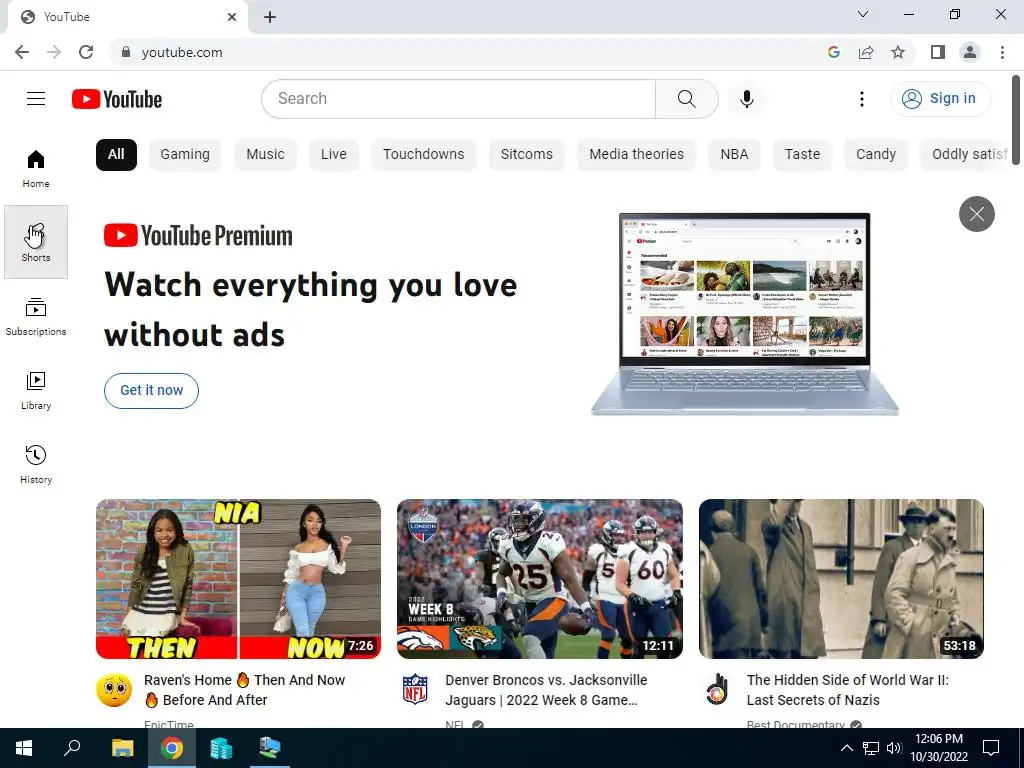Viewport: 1024px width, 768px height.
Task: Click the laptop image in Premium banner
Action: point(744,313)
